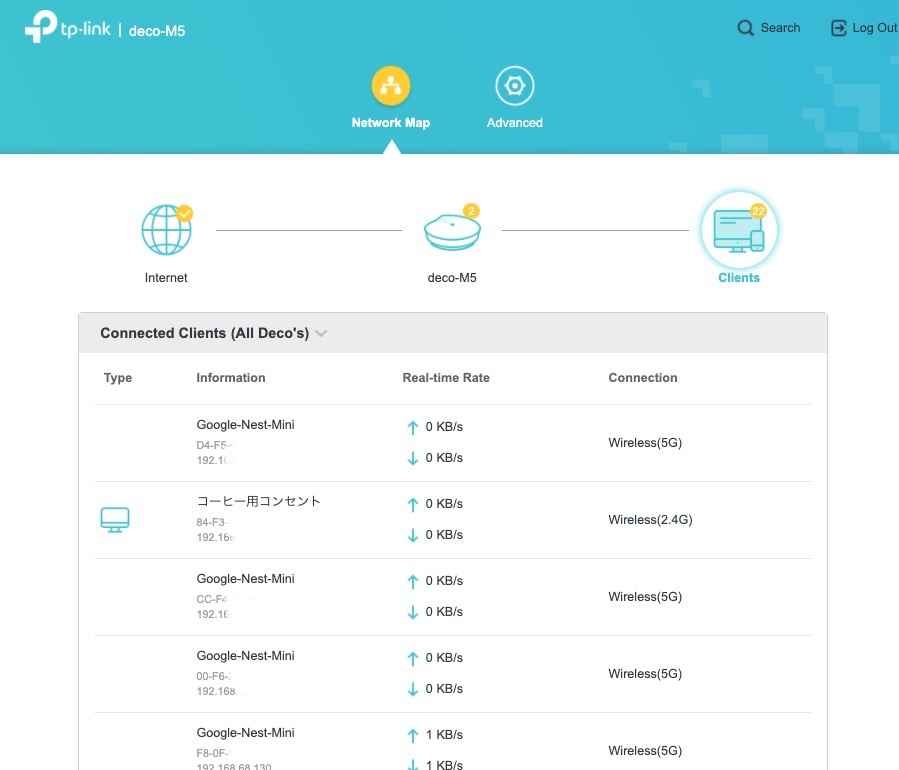The image size is (899, 770).
Task: Click the first Google-Nest-Mini client name
Action: click(x=245, y=425)
